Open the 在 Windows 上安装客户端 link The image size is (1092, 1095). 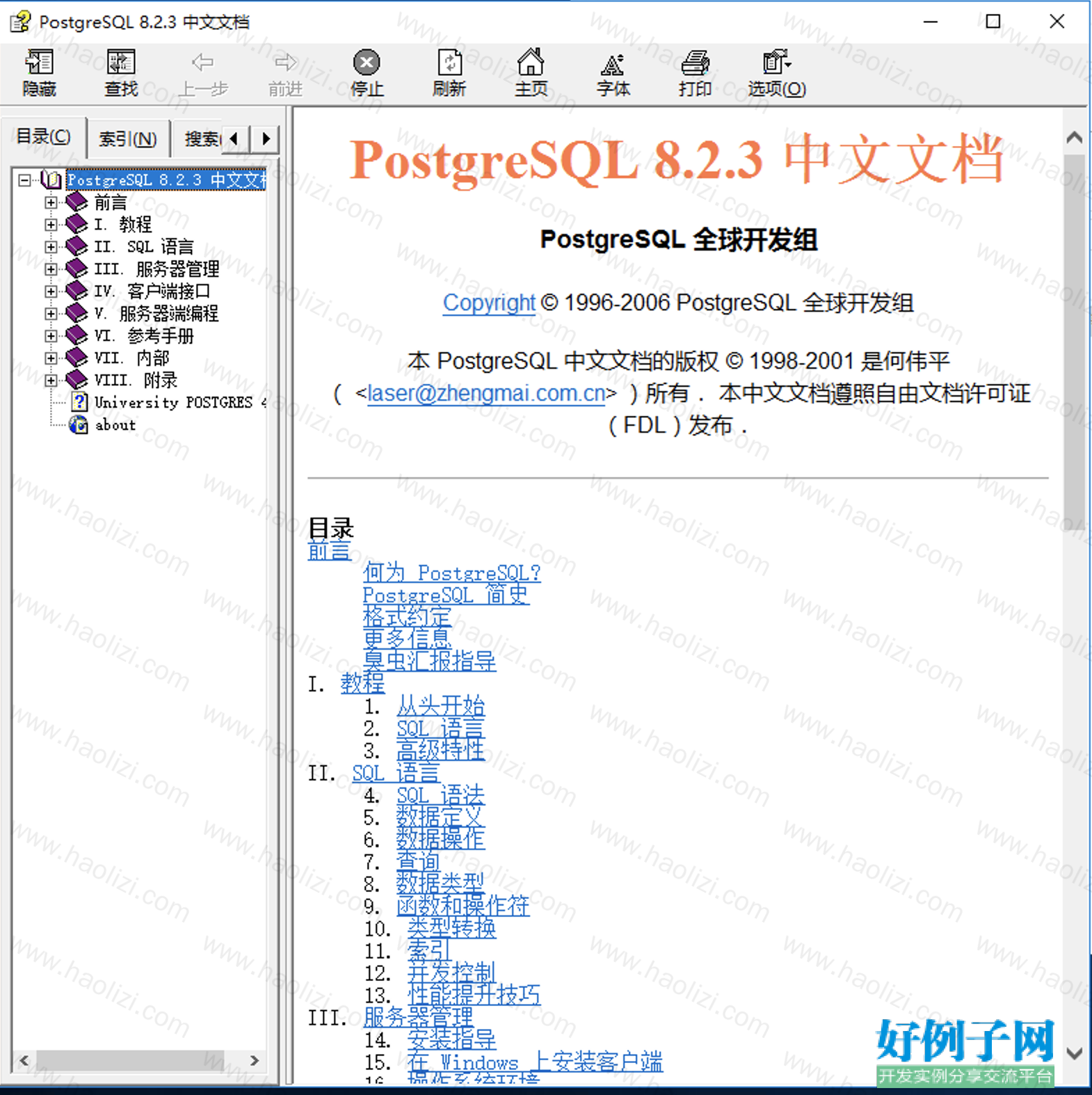pyautogui.click(x=535, y=1062)
